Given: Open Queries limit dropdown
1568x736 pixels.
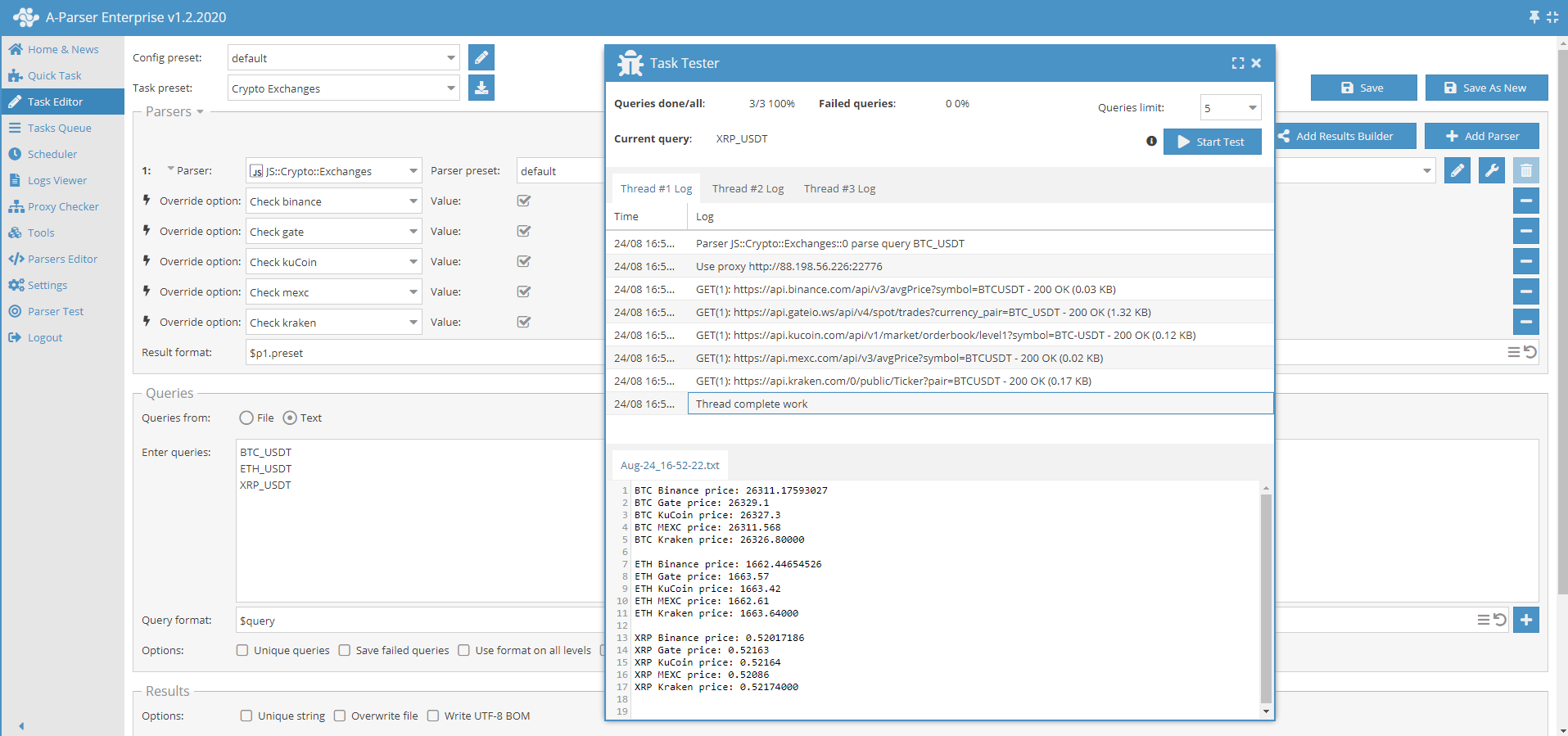Looking at the screenshot, I should (1231, 107).
